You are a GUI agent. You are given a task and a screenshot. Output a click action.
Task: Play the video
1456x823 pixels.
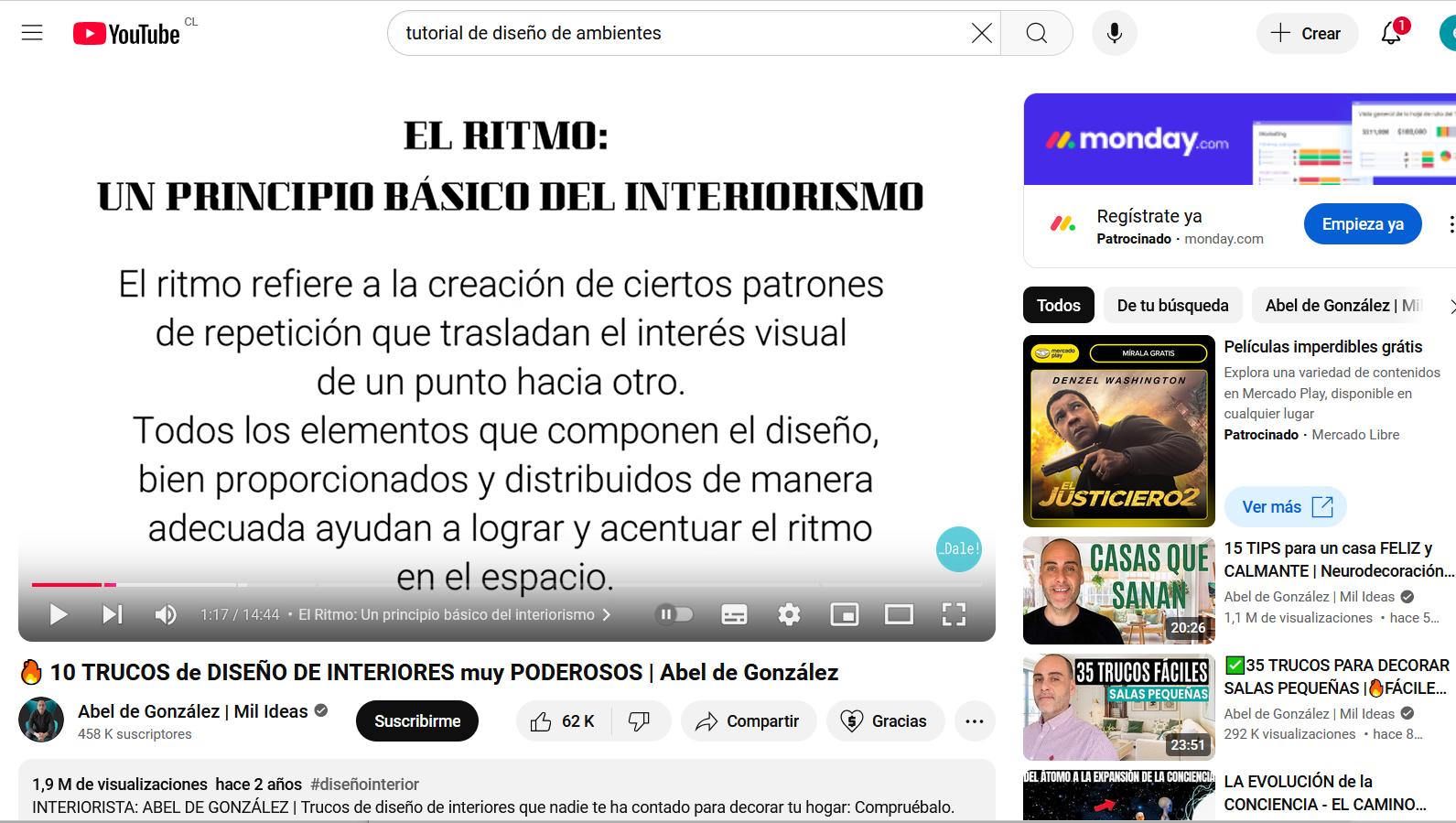[59, 614]
